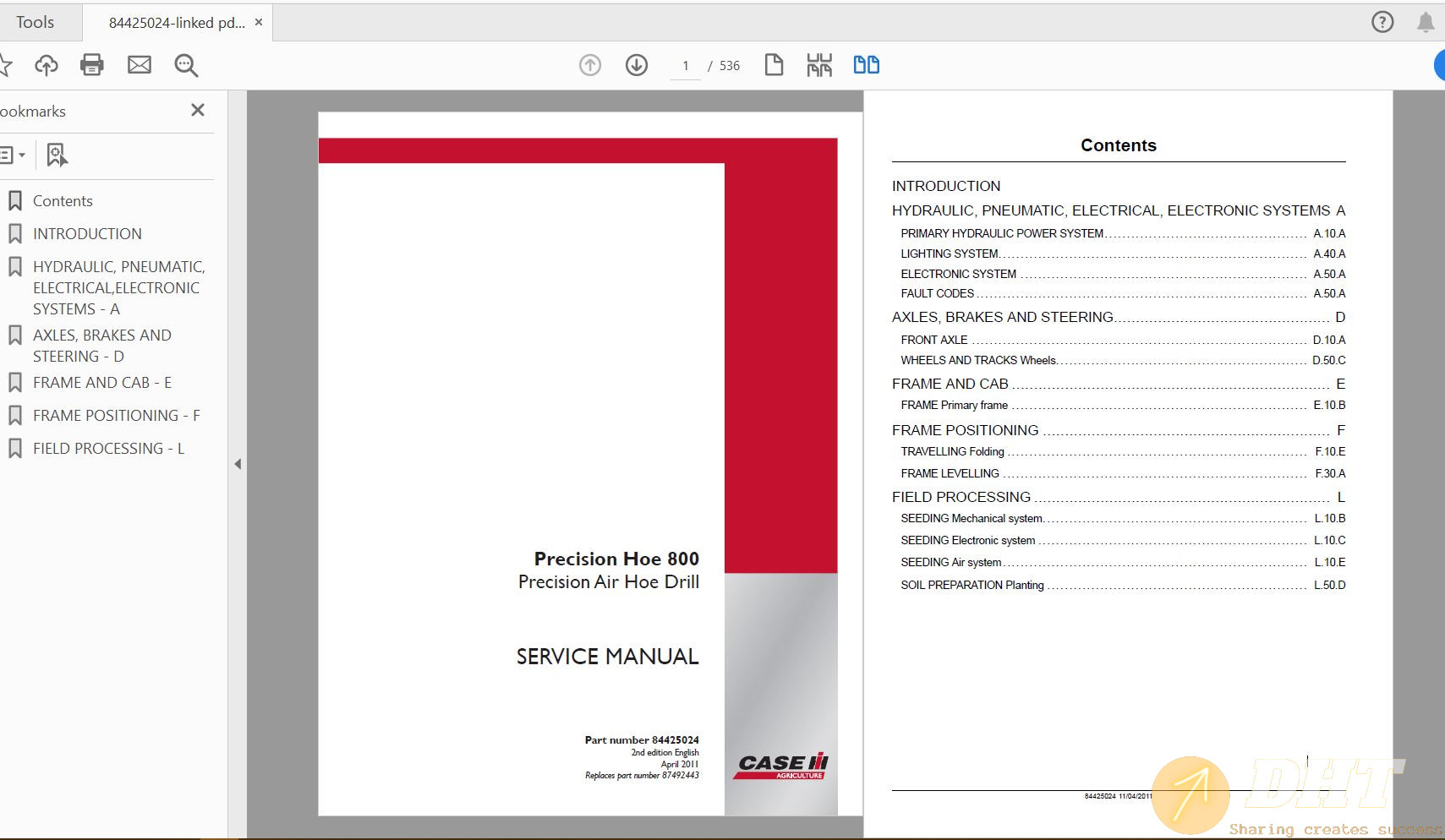Follow the FIELD PROCESSING heading link
The width and height of the screenshot is (1445, 840).
pos(1119,497)
